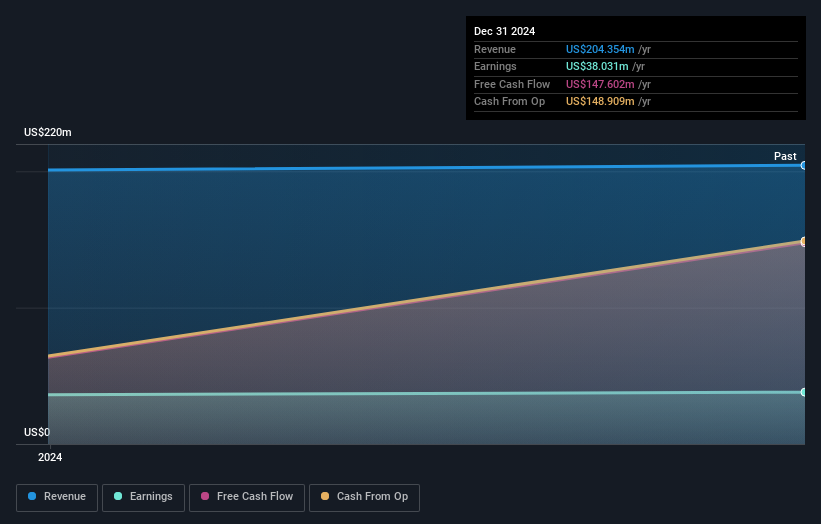Click the 2024 x-axis label
Screen dimensions: 821x524
click(50, 457)
